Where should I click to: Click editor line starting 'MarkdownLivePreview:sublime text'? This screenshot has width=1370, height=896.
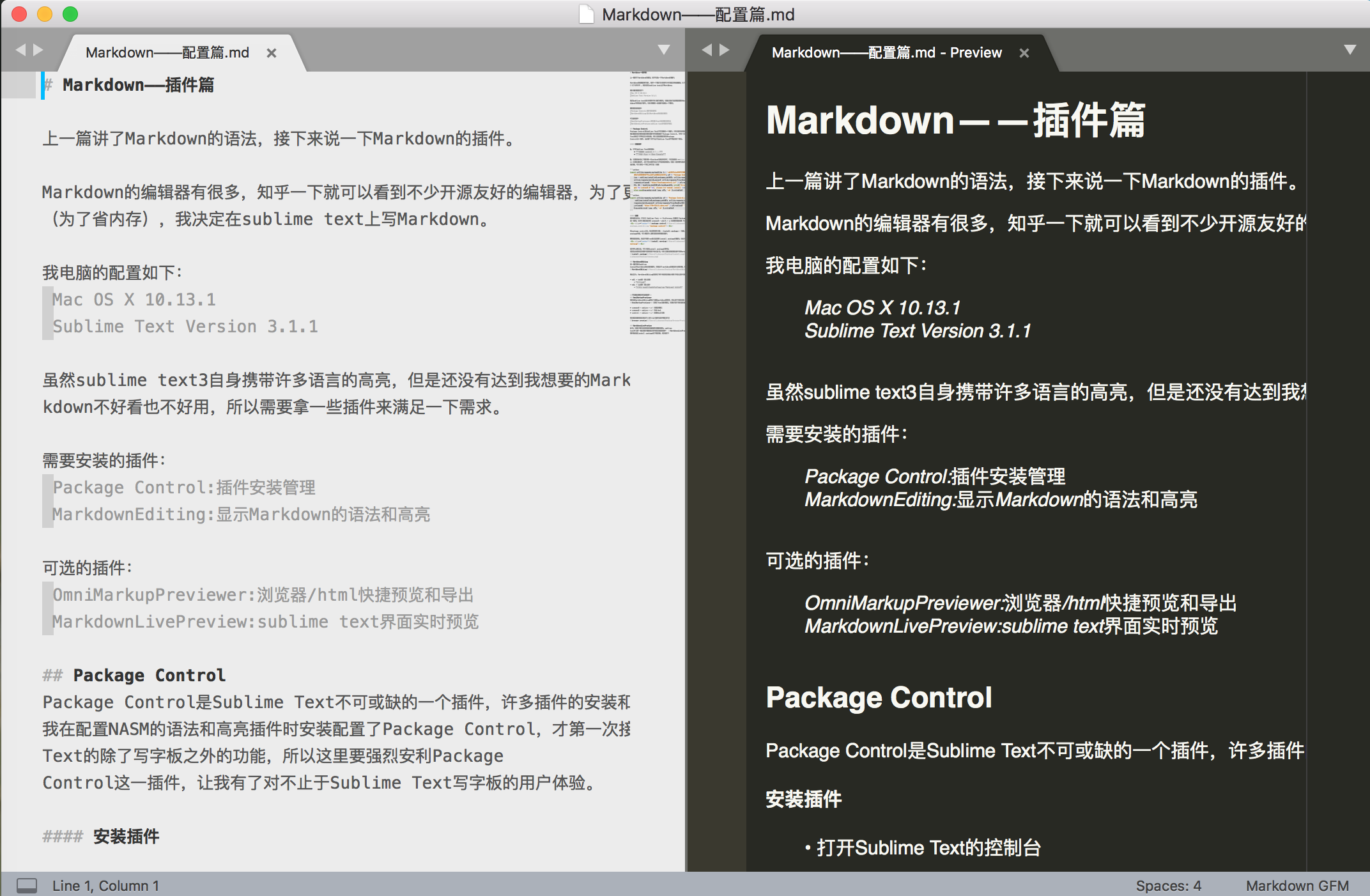click(x=265, y=621)
